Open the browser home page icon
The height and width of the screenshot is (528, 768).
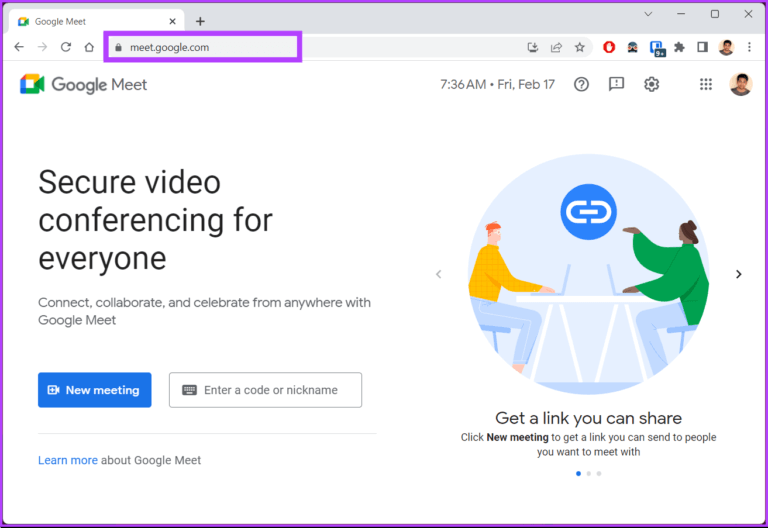89,47
